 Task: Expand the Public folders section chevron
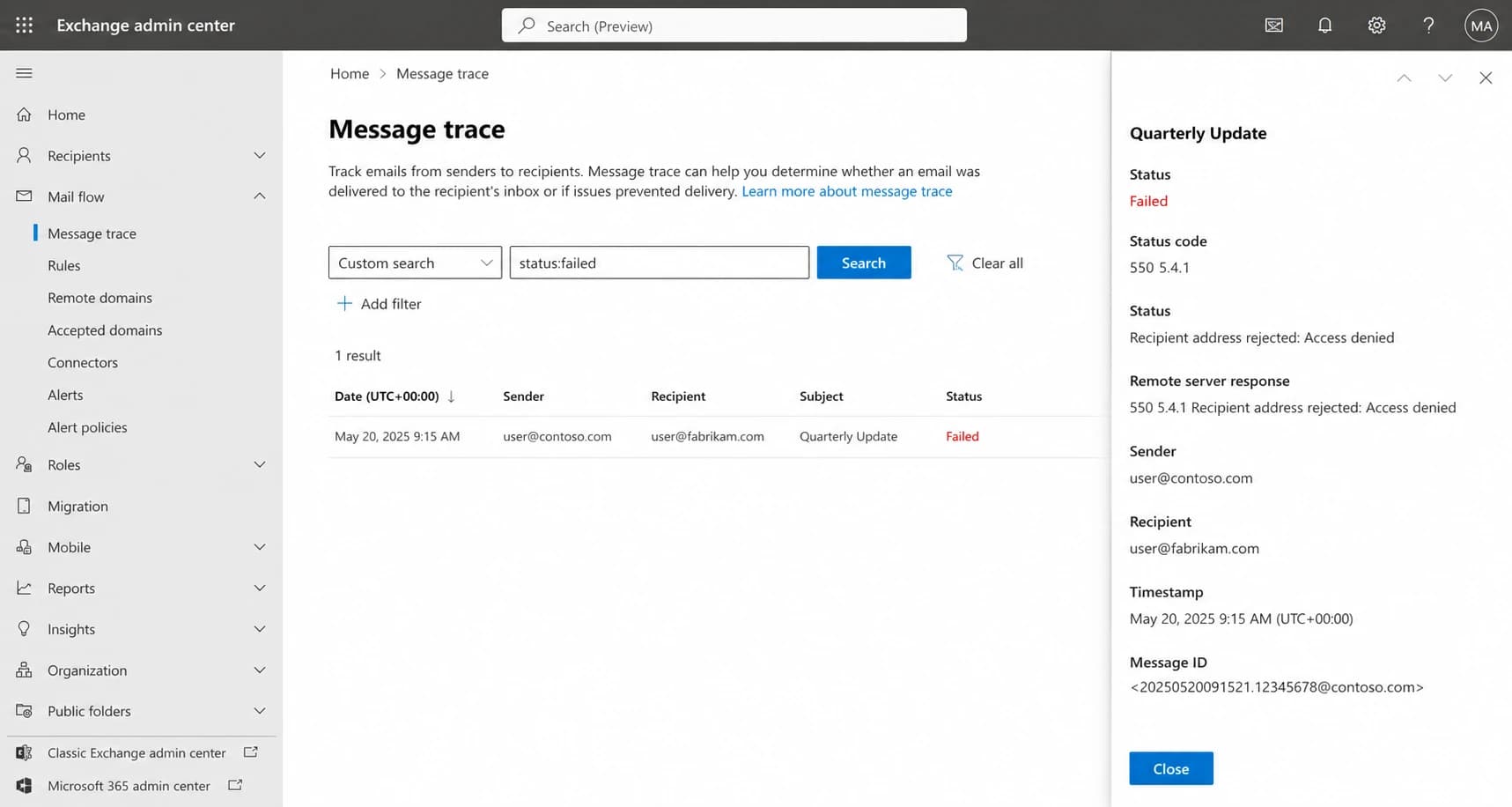(x=260, y=711)
